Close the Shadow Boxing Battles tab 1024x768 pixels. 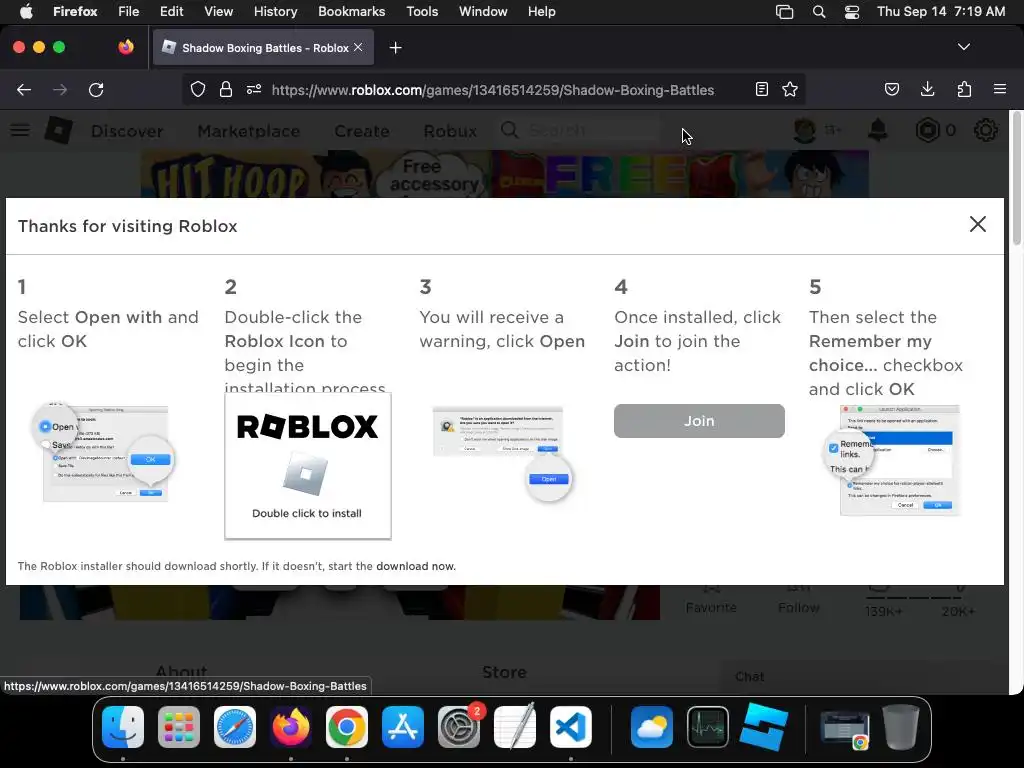pyautogui.click(x=358, y=48)
